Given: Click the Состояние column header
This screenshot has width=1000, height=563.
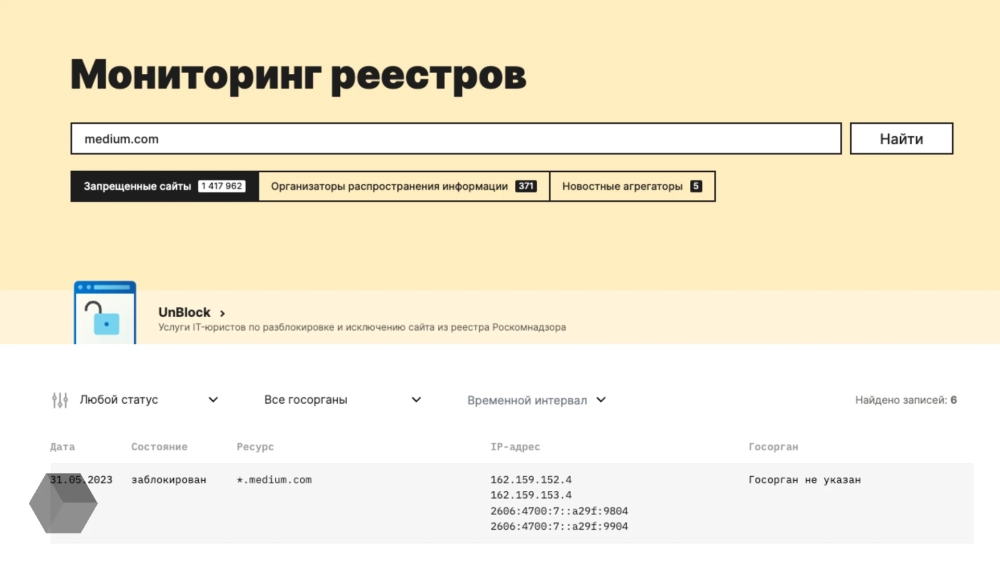Looking at the screenshot, I should point(159,447).
